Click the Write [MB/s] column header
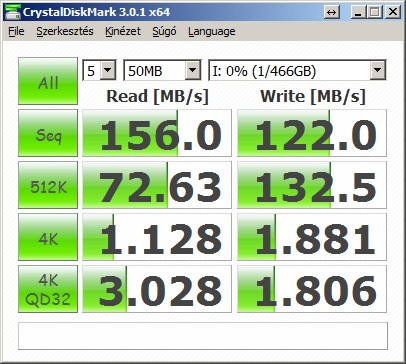 tap(313, 96)
